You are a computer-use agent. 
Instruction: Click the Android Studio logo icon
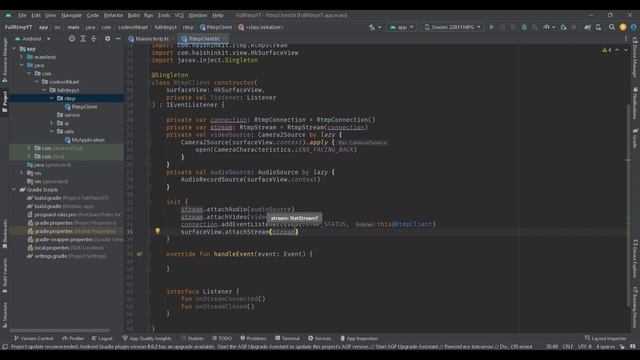8,15
